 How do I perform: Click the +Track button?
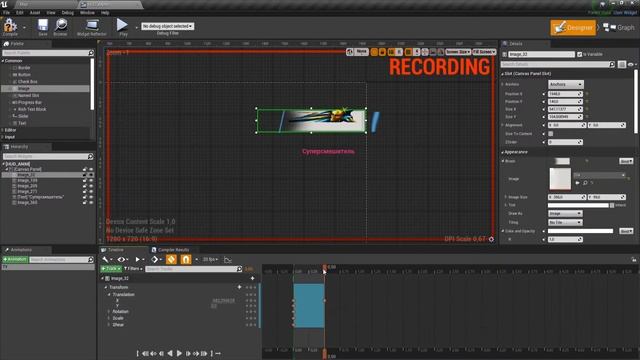click(x=111, y=269)
